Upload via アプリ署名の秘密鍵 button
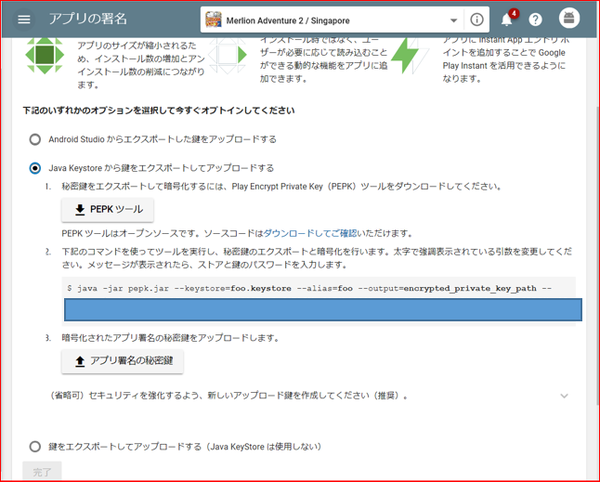The width and height of the screenshot is (600, 482). coord(122,361)
